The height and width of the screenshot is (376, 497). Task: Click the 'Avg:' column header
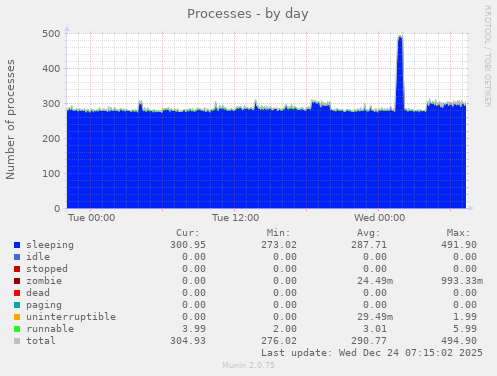click(x=369, y=233)
